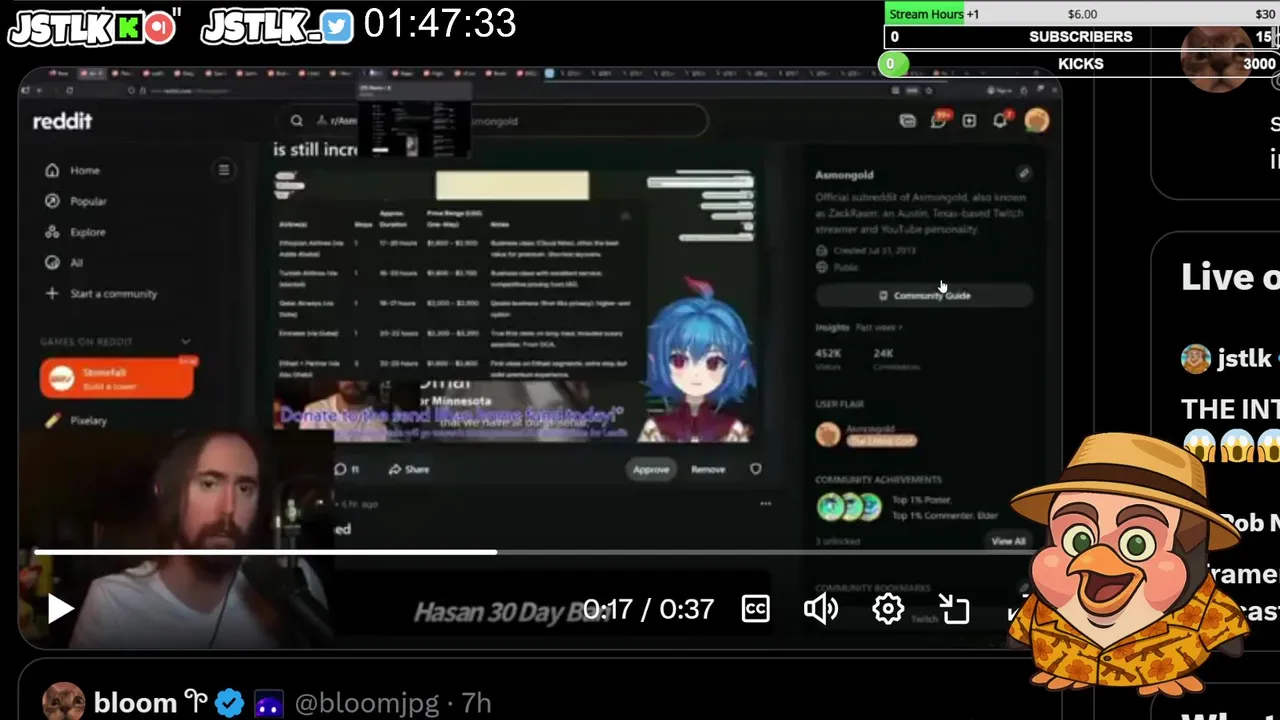
Task: Open the post comments count icon
Action: (347, 470)
